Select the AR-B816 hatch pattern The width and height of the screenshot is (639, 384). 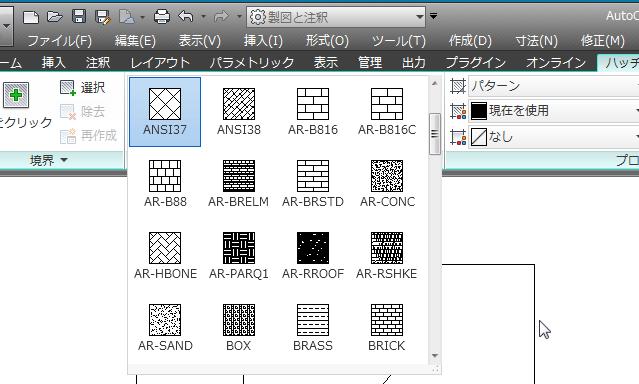click(x=313, y=112)
